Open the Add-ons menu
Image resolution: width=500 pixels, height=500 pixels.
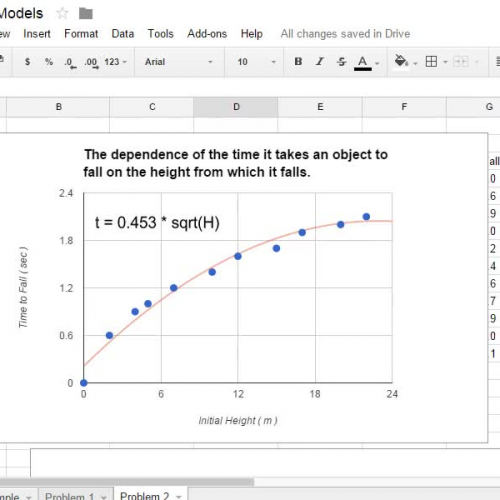point(207,34)
